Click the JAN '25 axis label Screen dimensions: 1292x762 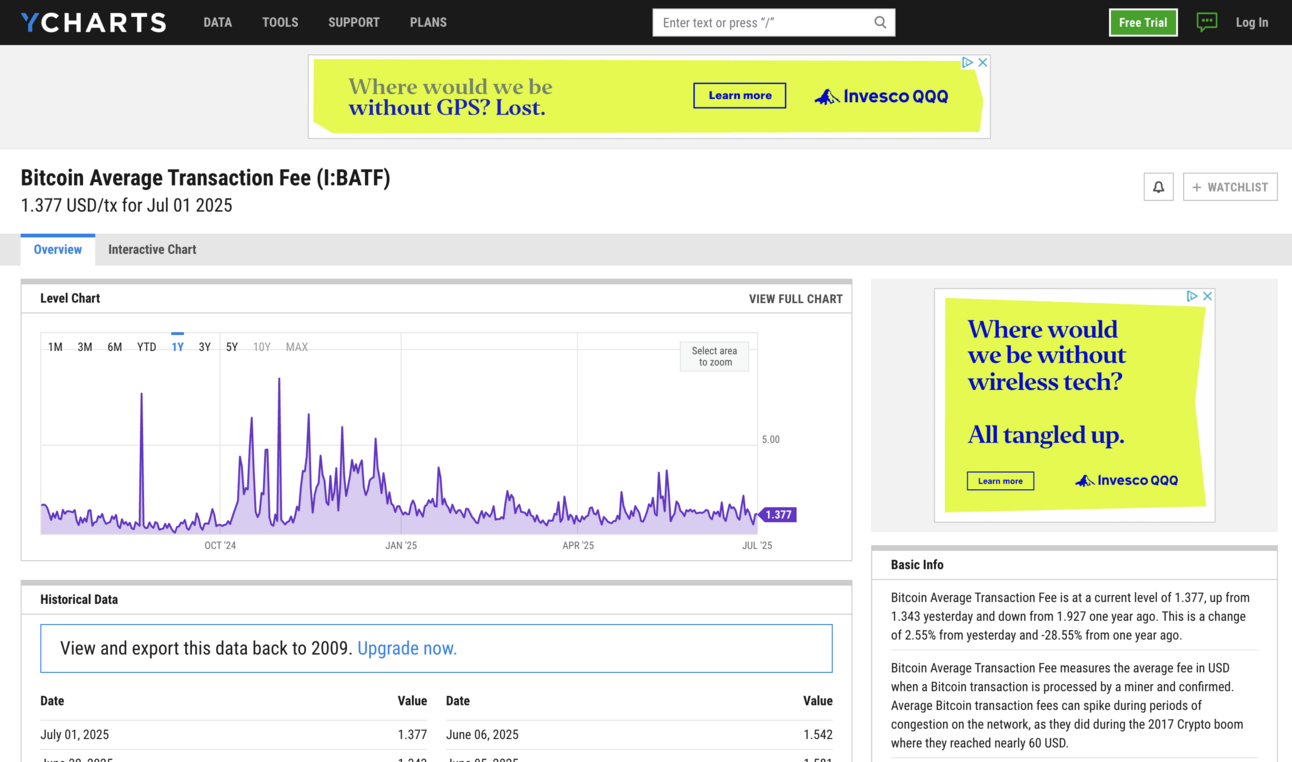click(401, 546)
